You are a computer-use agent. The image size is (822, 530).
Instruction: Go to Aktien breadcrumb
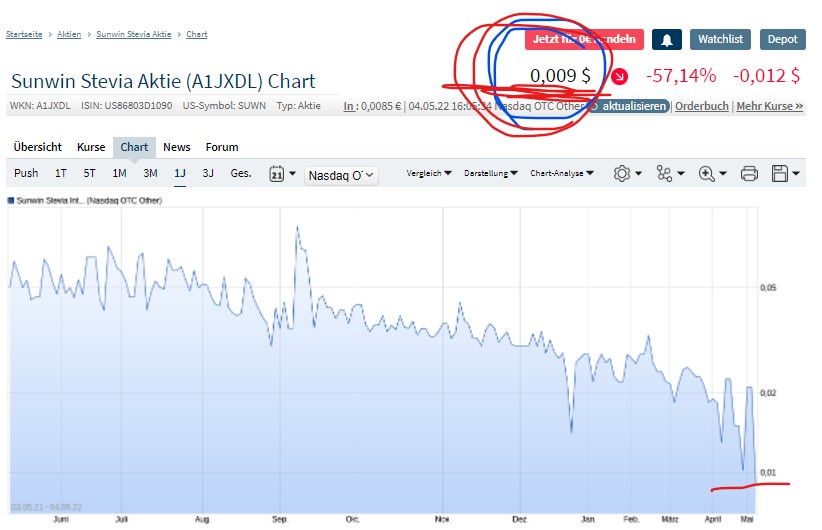69,35
